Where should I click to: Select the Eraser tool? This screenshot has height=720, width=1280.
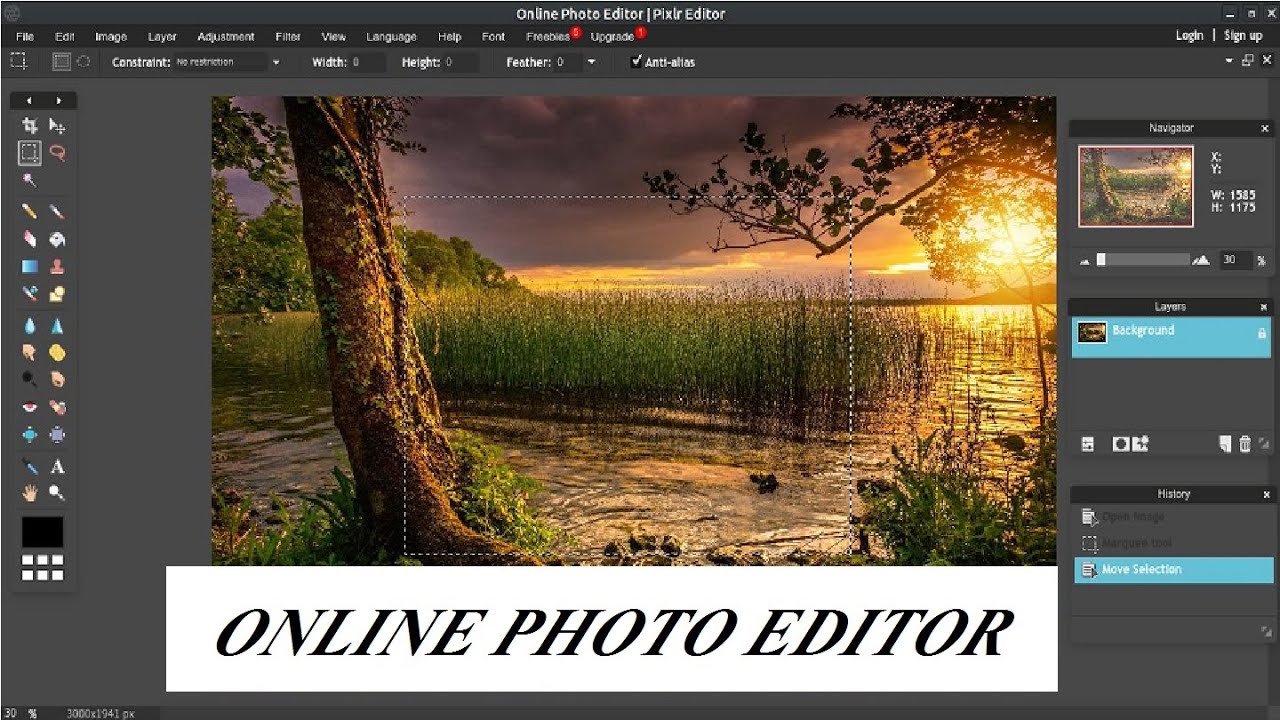coord(30,239)
